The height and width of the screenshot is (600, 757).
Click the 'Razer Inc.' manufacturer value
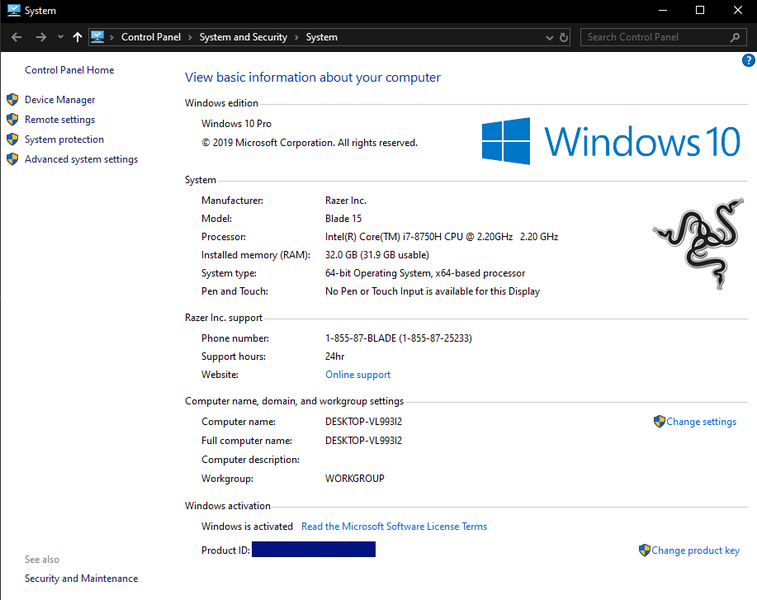click(x=346, y=200)
